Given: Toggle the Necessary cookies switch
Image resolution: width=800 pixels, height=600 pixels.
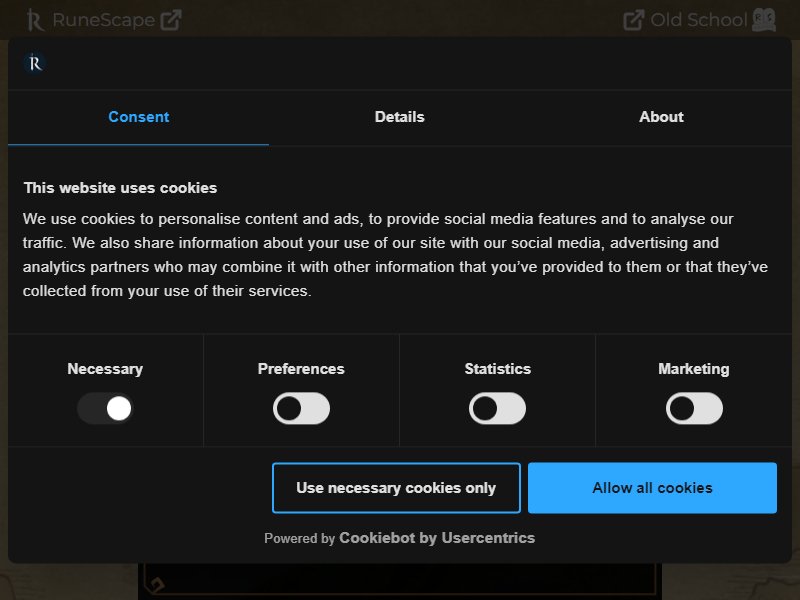Looking at the screenshot, I should [x=105, y=408].
